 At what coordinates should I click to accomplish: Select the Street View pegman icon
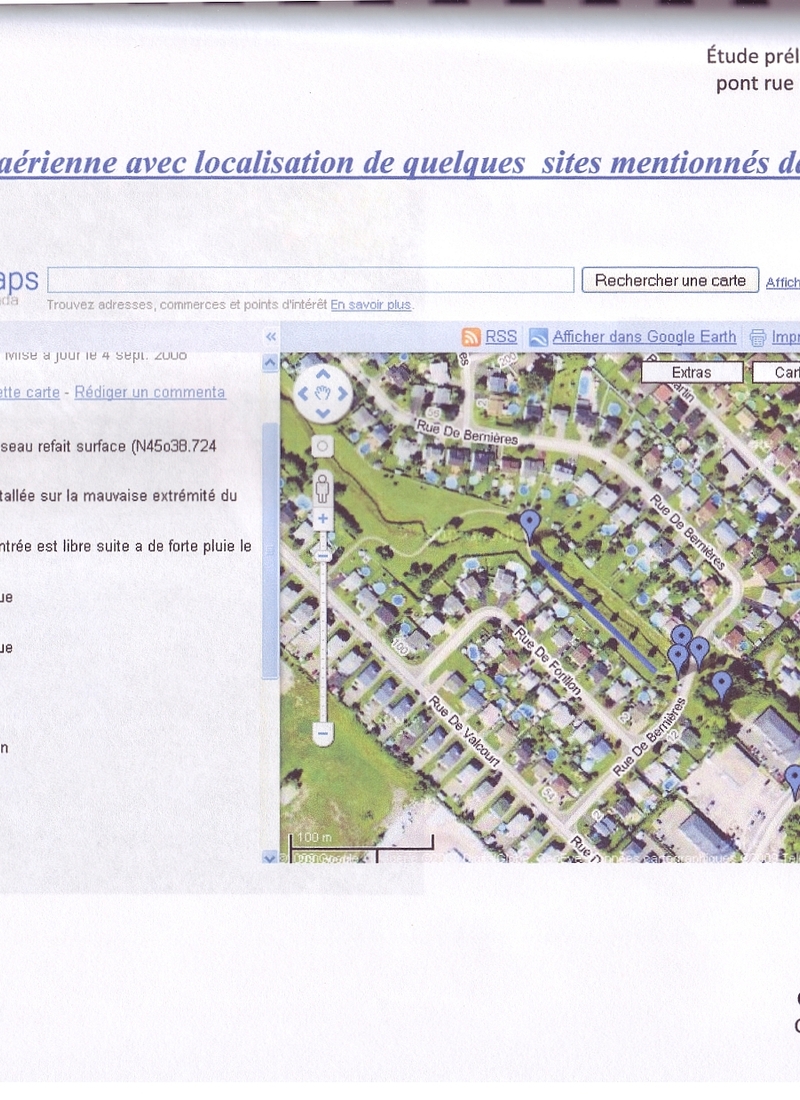coord(322,489)
